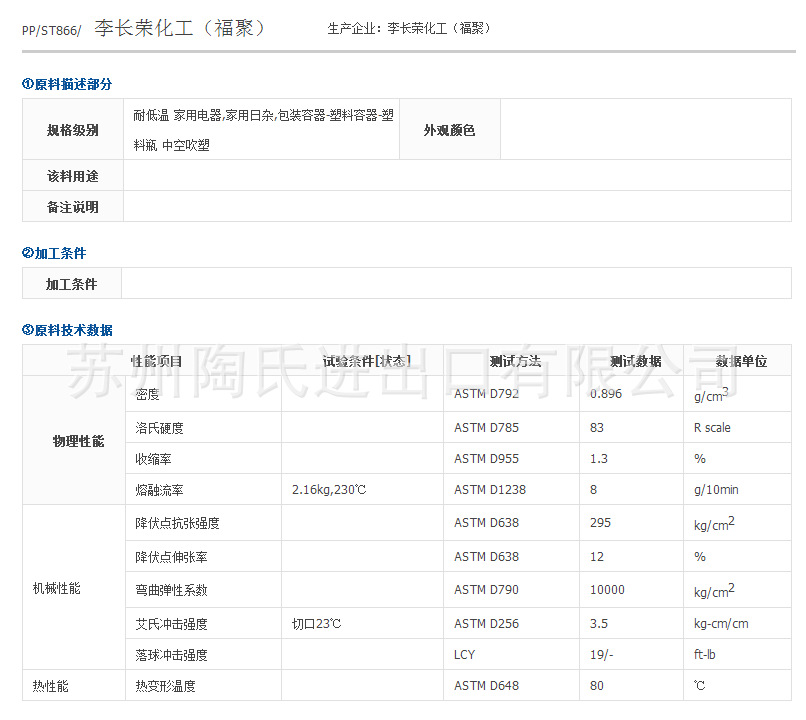Image resolution: width=806 pixels, height=720 pixels.
Task: Click the ASTM D1238 method cell
Action: [x=511, y=489]
